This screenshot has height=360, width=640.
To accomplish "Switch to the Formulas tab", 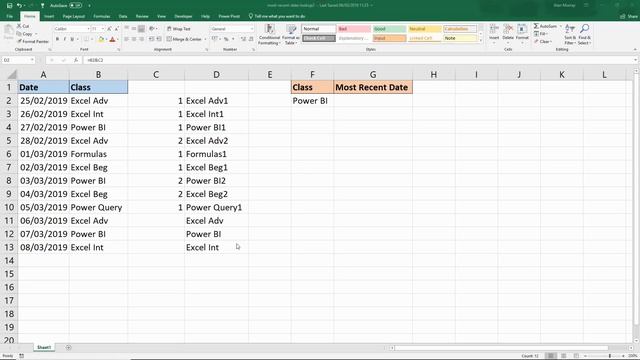I will click(102, 16).
